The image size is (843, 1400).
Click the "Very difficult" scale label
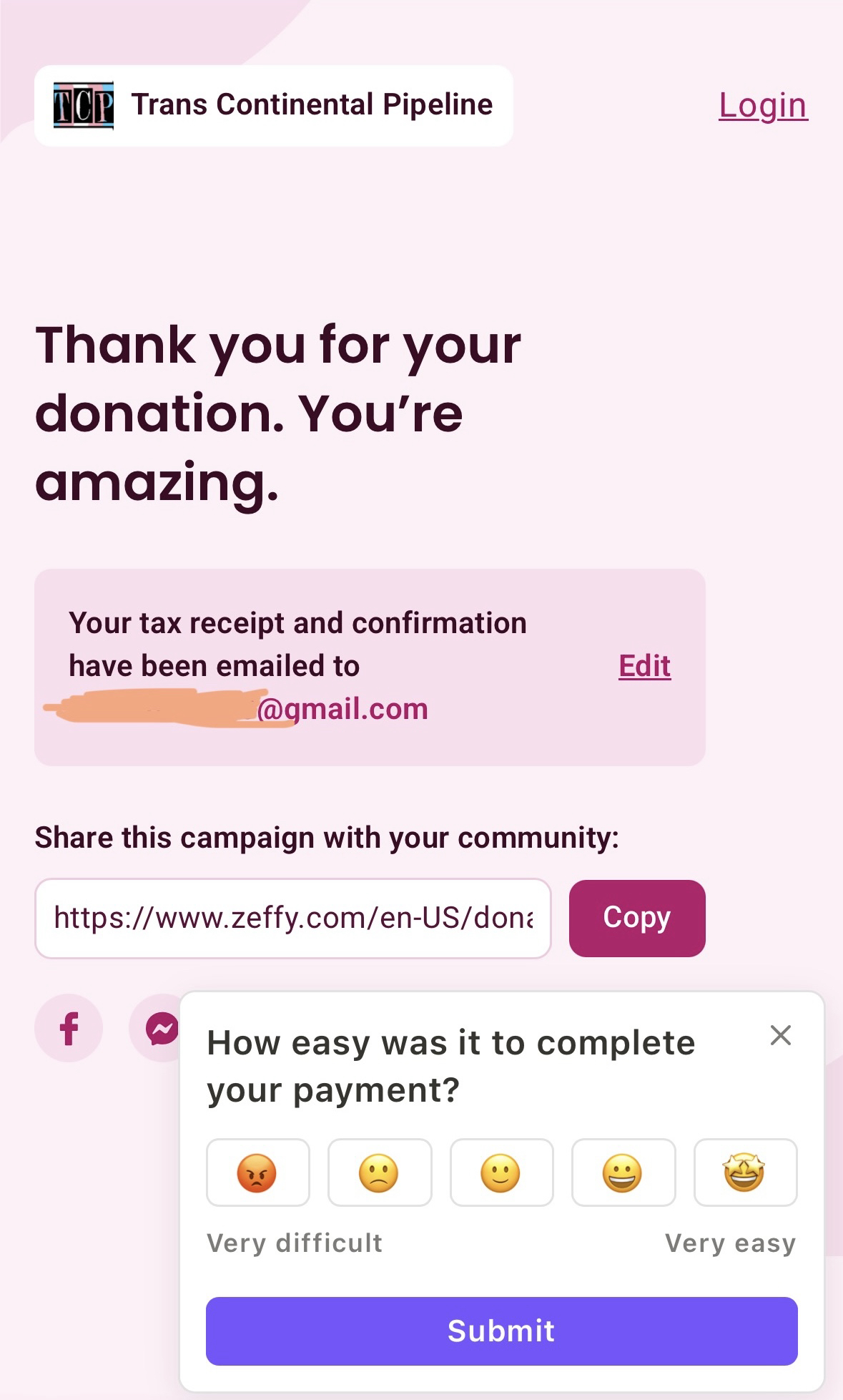click(x=295, y=1243)
